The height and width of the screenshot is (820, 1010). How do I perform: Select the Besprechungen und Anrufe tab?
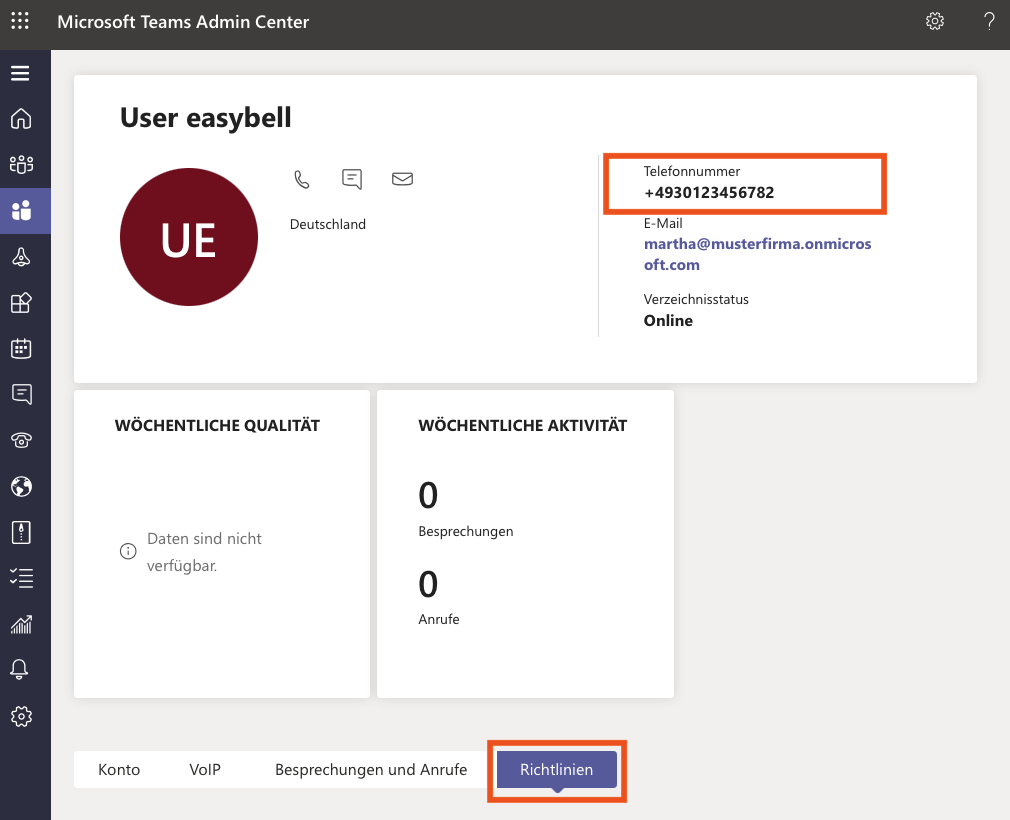[x=371, y=769]
